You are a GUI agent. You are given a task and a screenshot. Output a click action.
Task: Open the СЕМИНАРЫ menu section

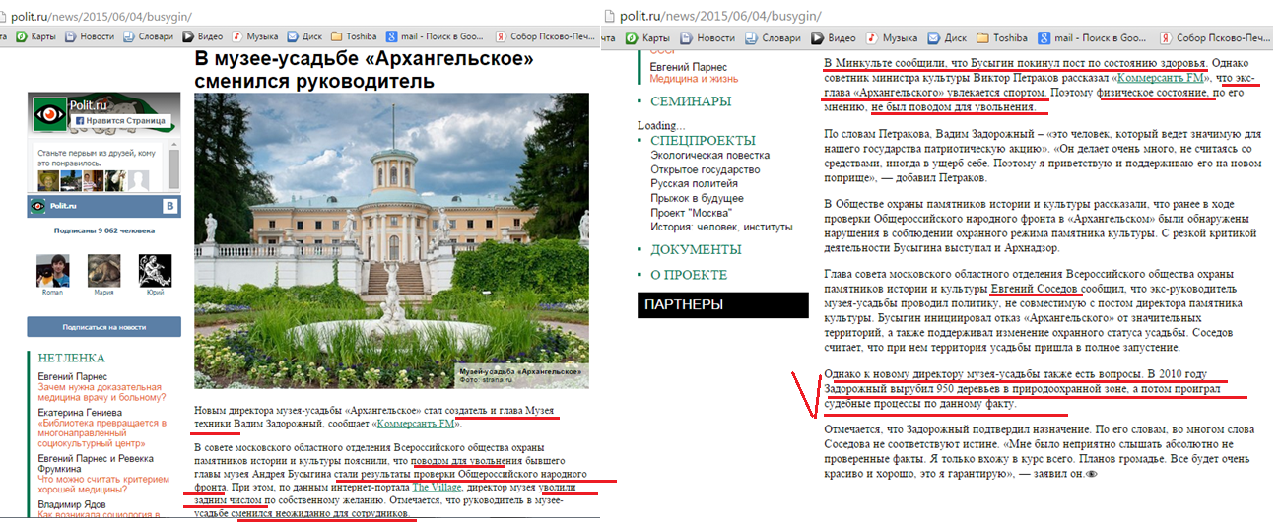tap(690, 101)
